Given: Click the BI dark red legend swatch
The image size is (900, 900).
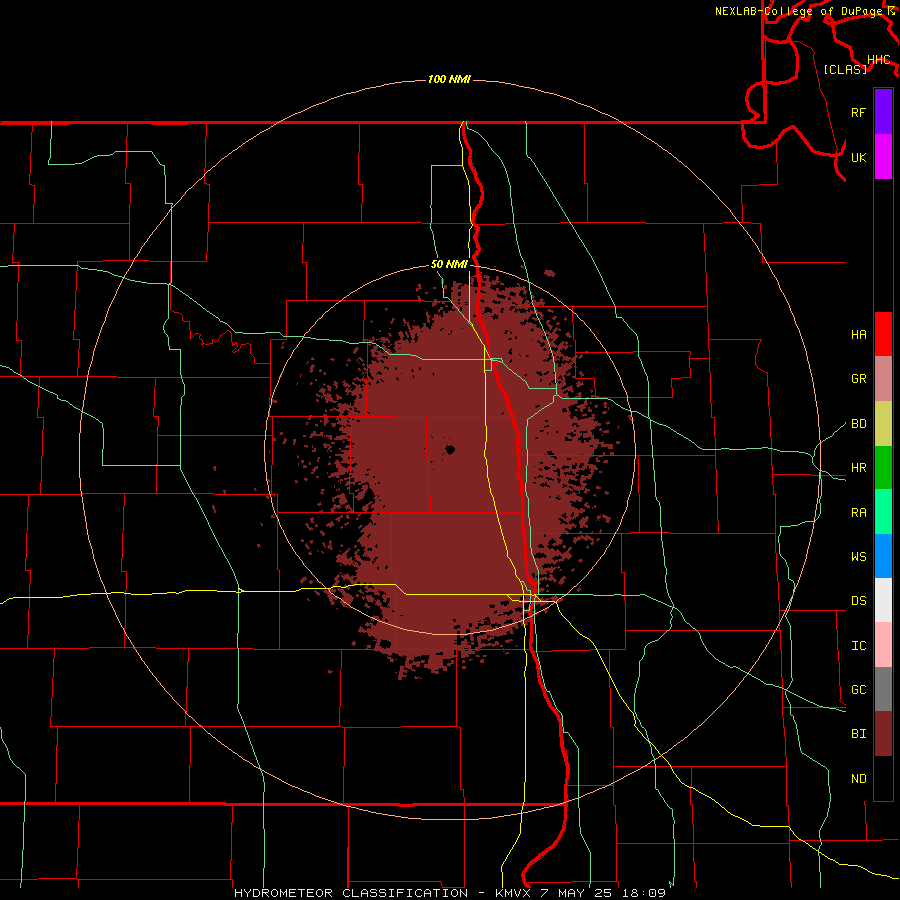Looking at the screenshot, I should (x=883, y=734).
